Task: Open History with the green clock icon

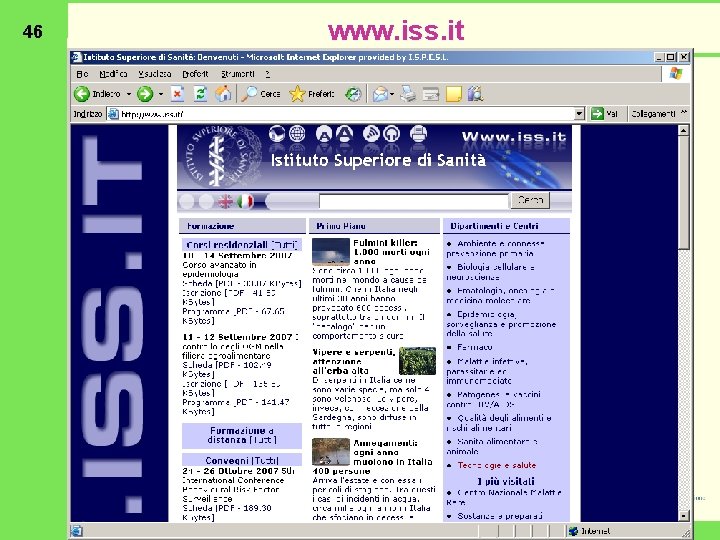Action: pyautogui.click(x=353, y=94)
